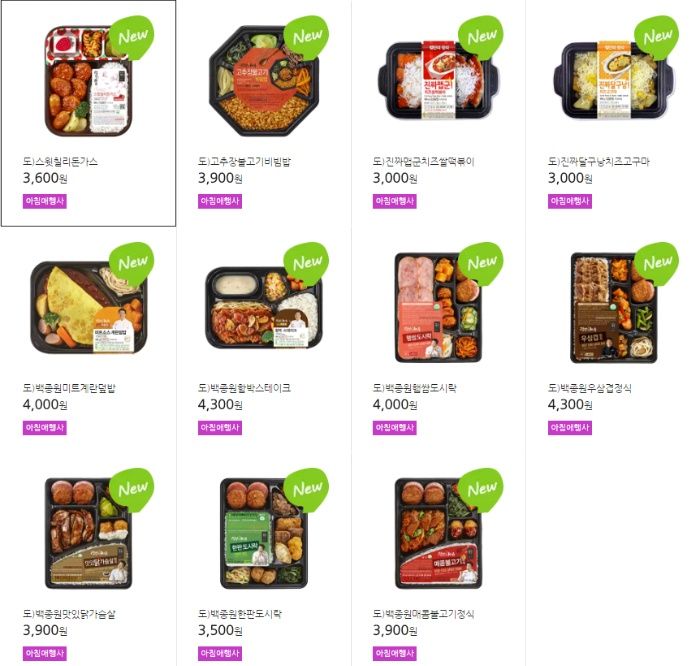Click the New badge on 백종원맛있닭가슴살
This screenshot has height=666, width=700.
tap(131, 490)
